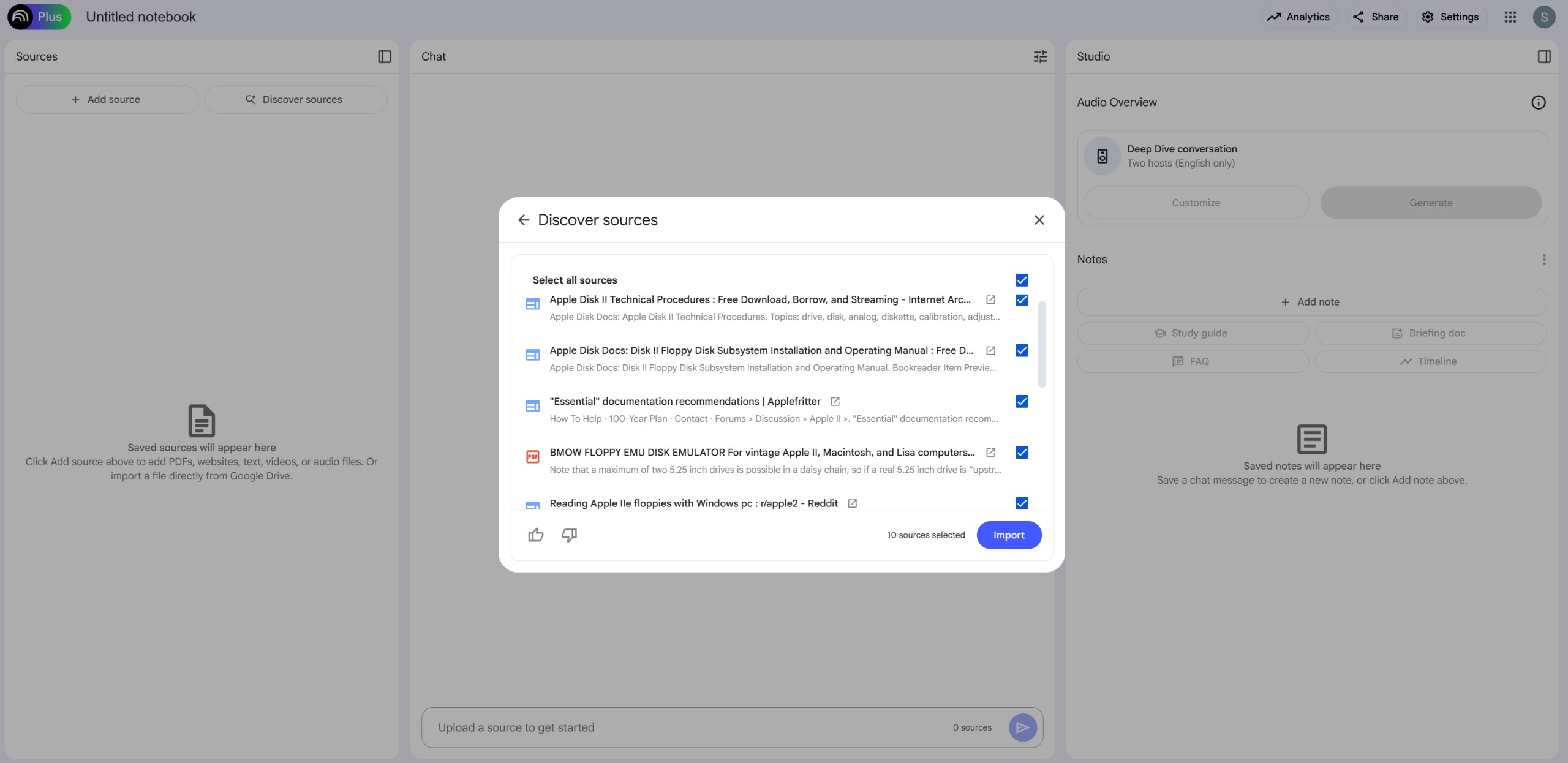The height and width of the screenshot is (763, 1568).
Task: Close the Discover sources dialog
Action: point(1039,220)
